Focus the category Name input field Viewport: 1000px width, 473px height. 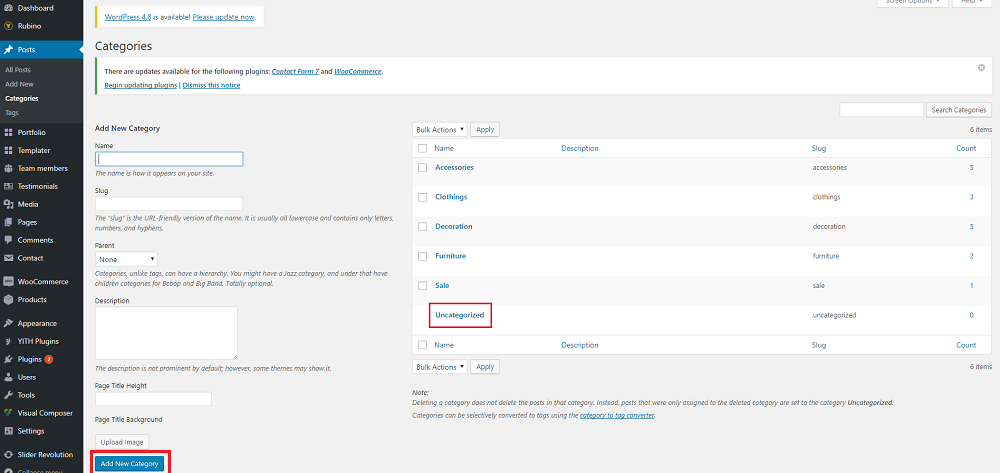[169, 159]
